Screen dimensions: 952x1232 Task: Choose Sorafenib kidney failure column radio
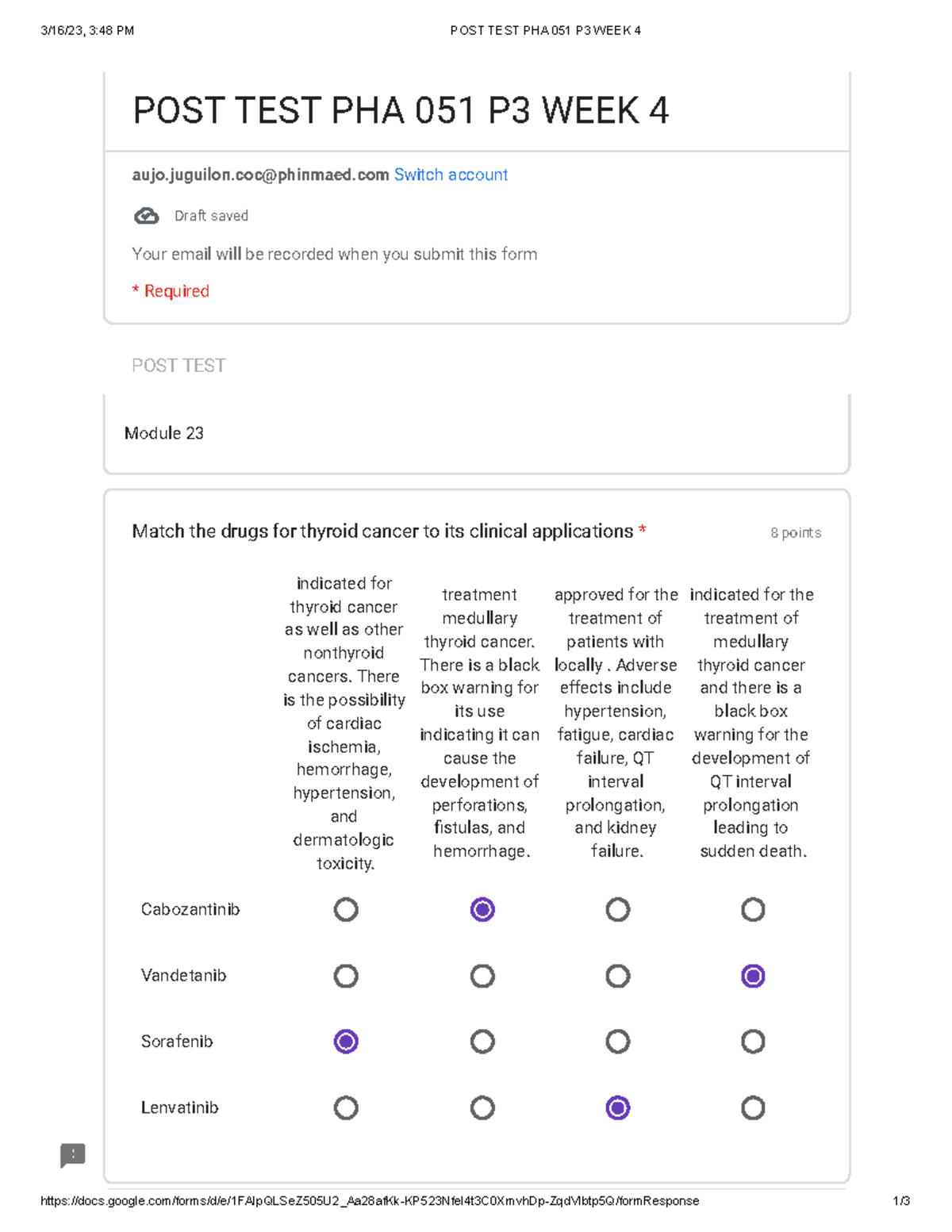coord(618,1042)
